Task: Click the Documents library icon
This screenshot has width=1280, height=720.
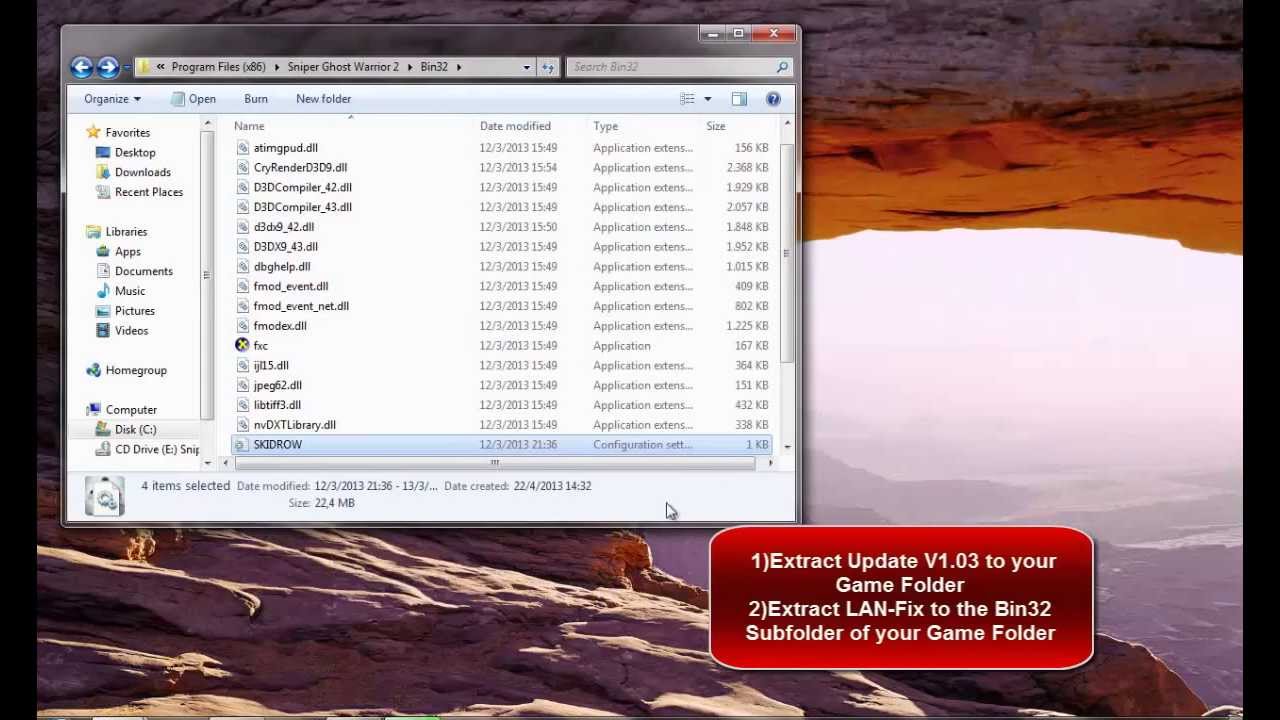Action: coord(103,271)
